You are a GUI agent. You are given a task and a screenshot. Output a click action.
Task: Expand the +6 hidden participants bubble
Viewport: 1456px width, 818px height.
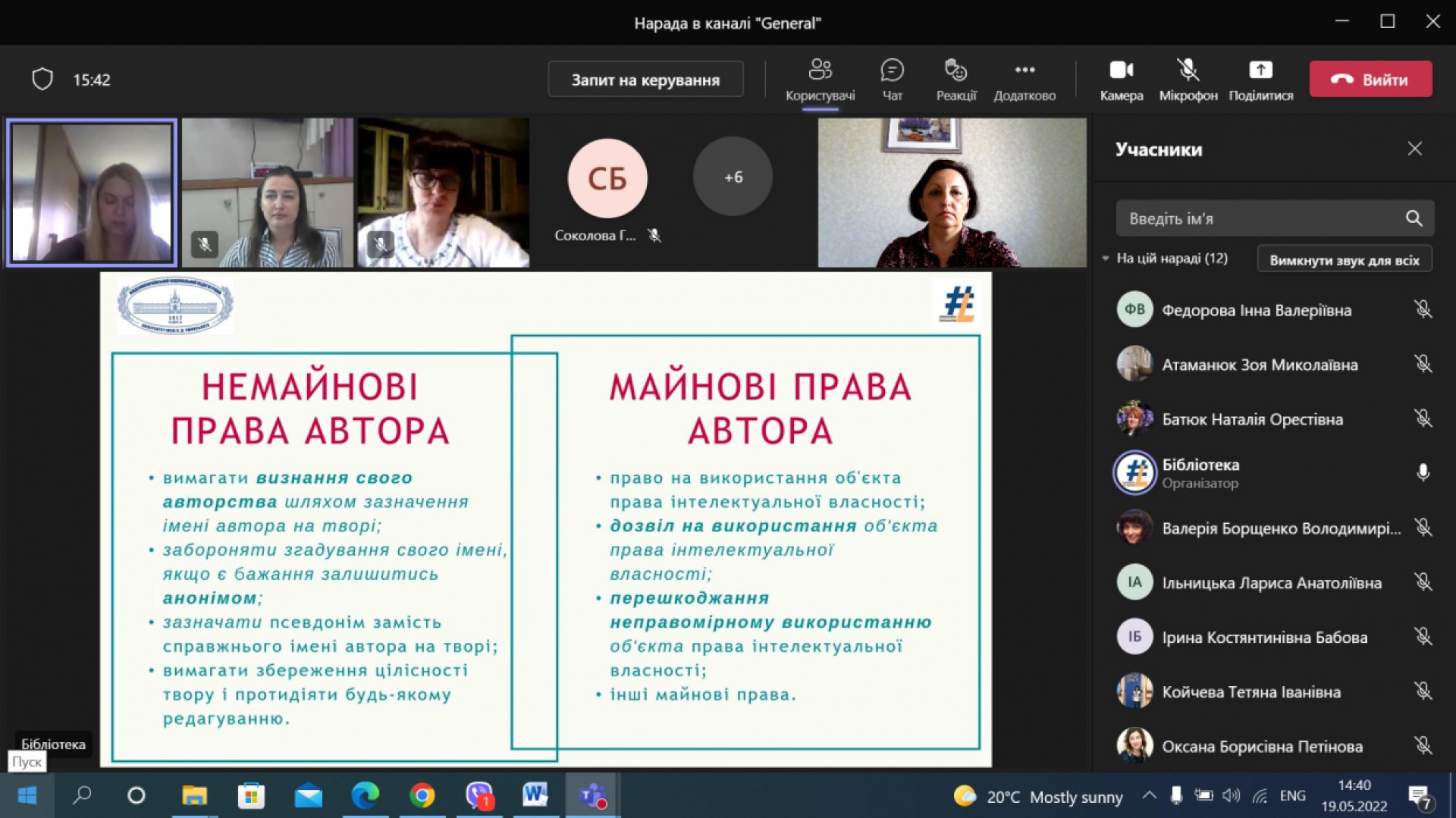(733, 177)
